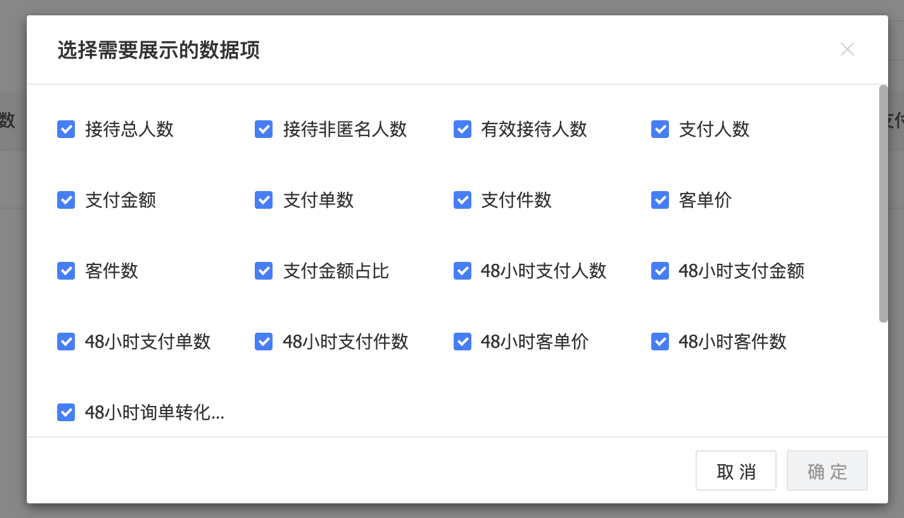Toggle the 有效接待人数 checkbox

(462, 129)
